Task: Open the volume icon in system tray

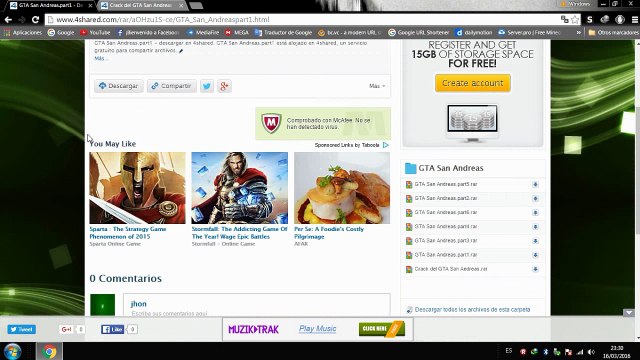Action: click(591, 352)
